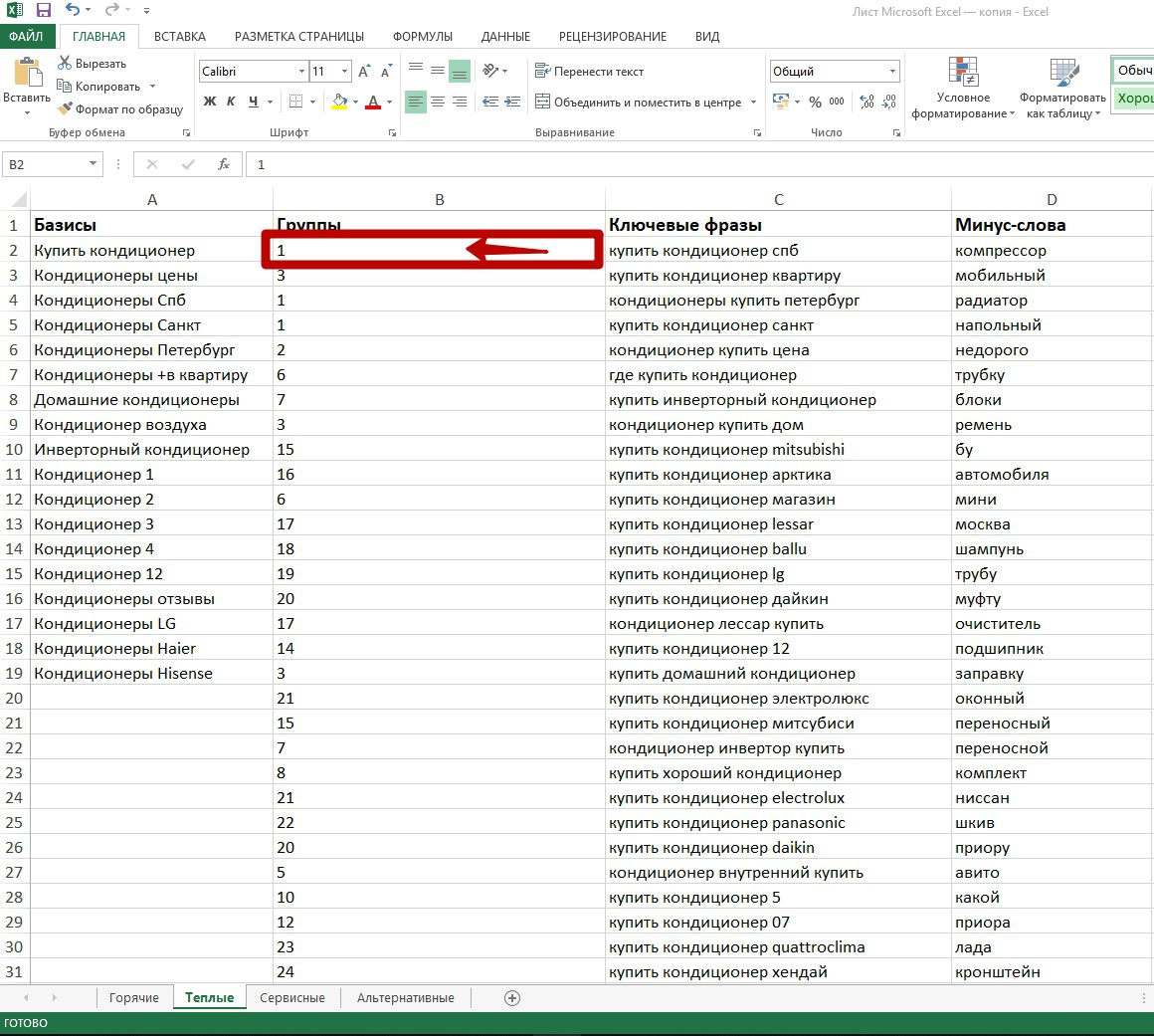Undo the last action
Screen dimensions: 1154x1036
point(72,10)
